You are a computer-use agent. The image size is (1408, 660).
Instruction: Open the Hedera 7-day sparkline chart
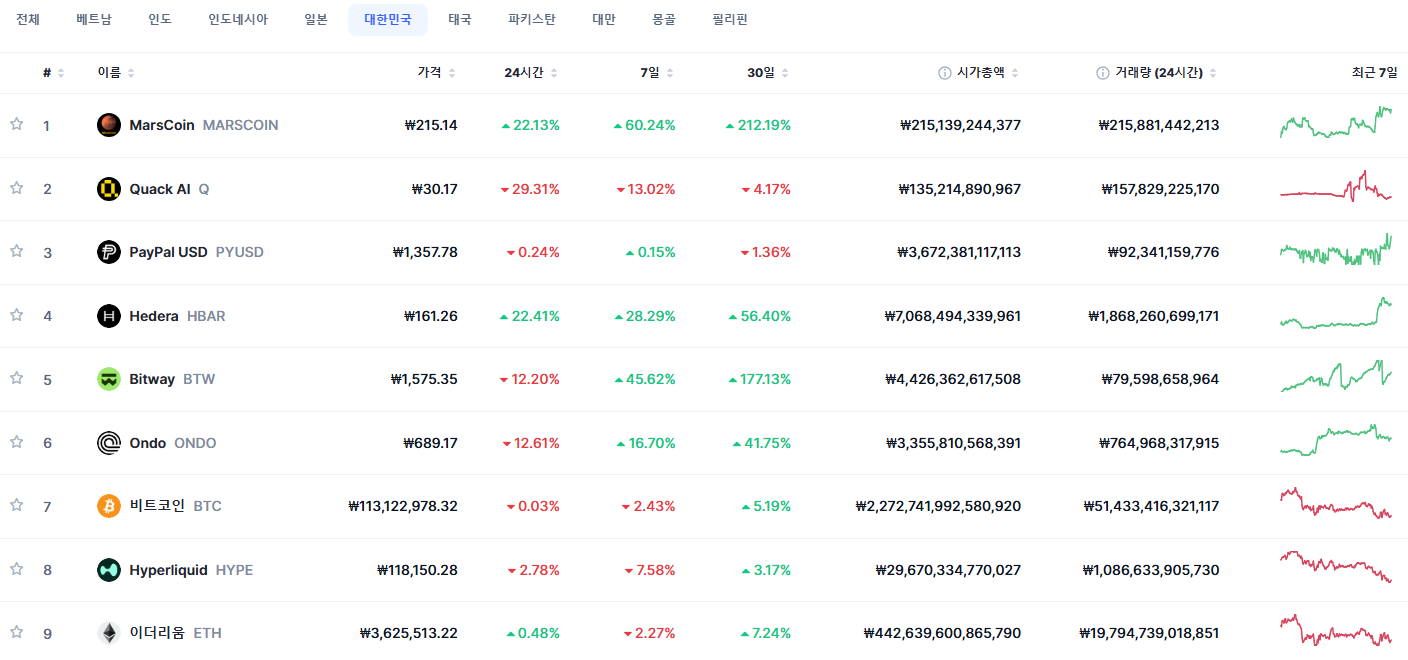(1336, 314)
